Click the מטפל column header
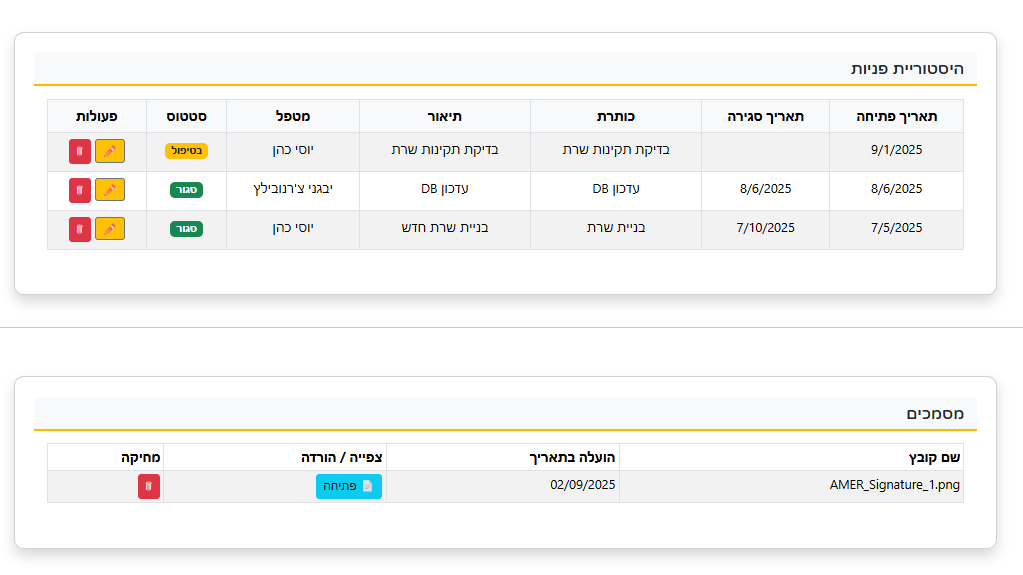 (293, 117)
